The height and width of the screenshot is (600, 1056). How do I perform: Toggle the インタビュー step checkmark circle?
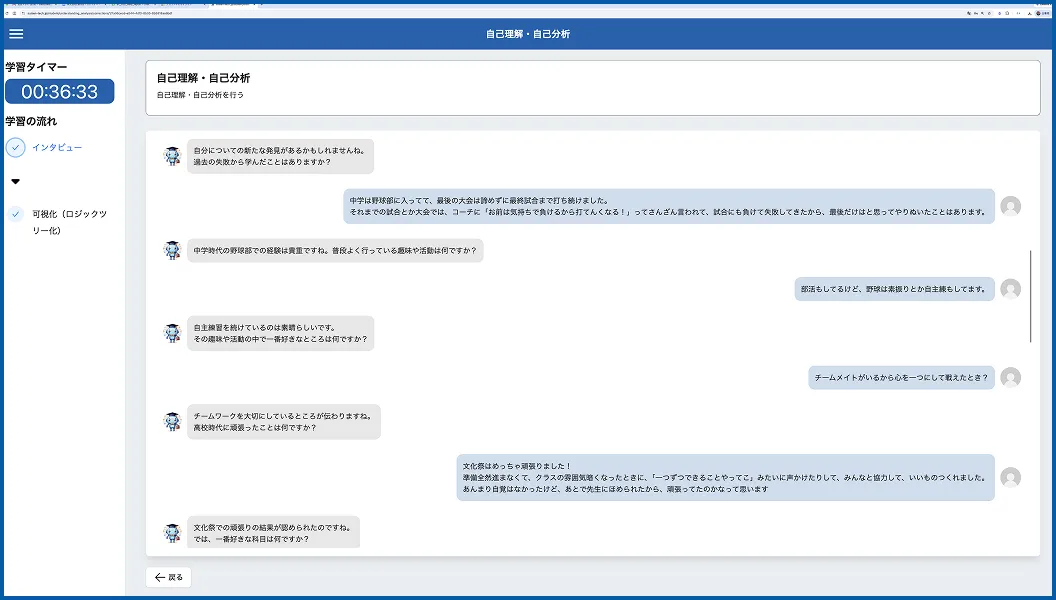15,147
